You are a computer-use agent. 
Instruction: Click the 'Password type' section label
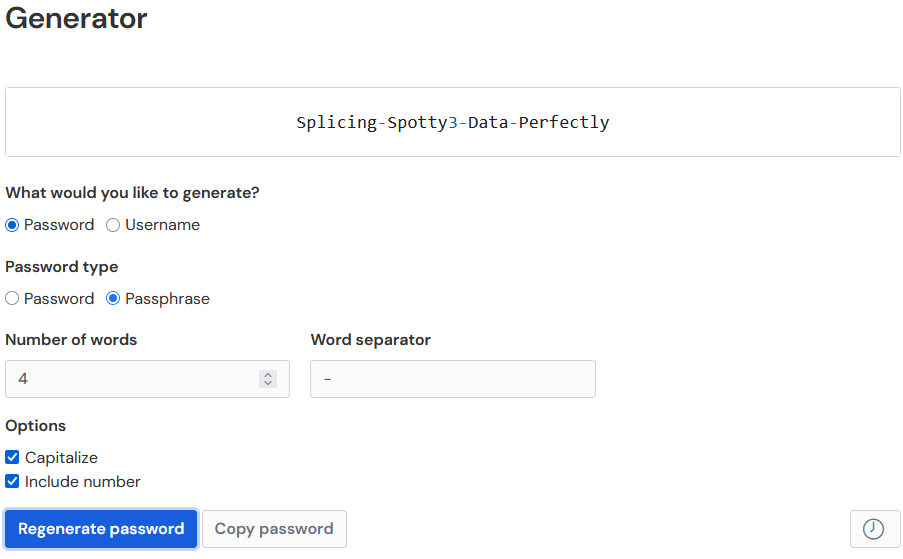61,267
